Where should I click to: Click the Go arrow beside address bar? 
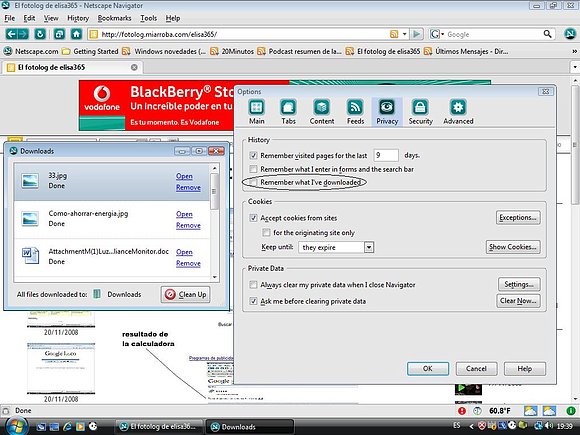tap(416, 34)
